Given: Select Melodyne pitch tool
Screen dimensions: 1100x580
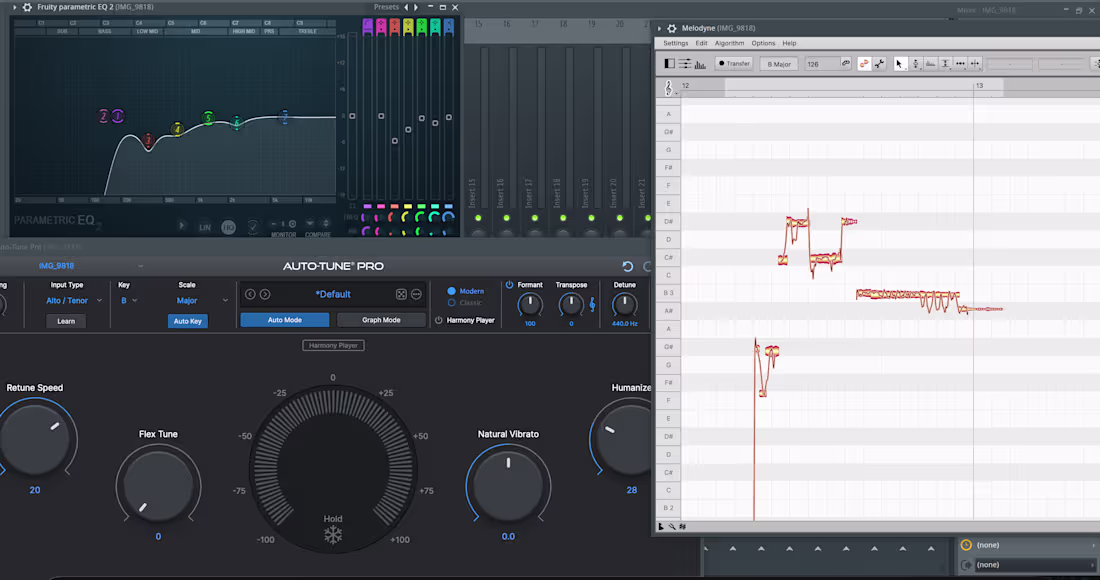Looking at the screenshot, I should click(915, 64).
